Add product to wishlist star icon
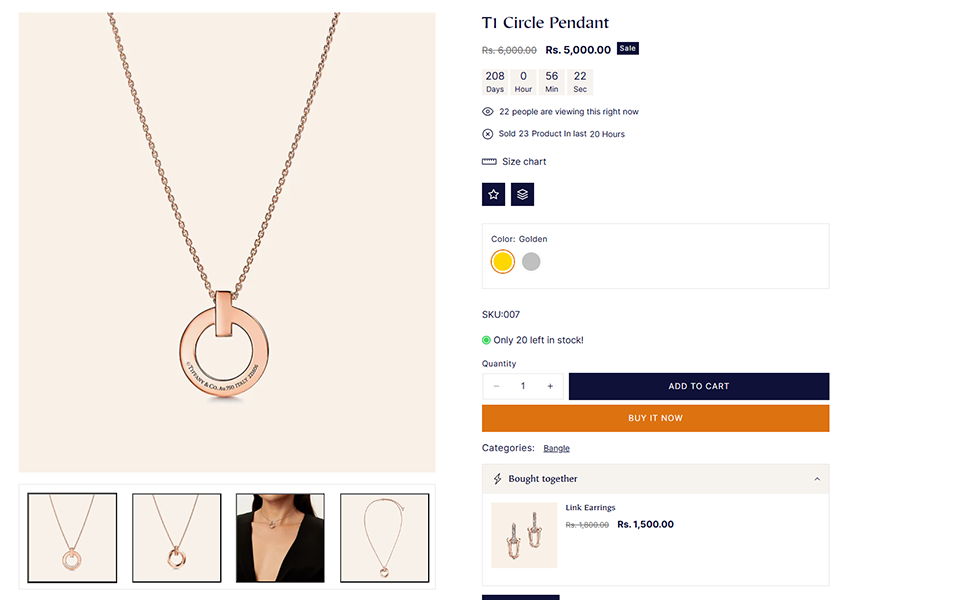The image size is (965, 600). (x=493, y=194)
